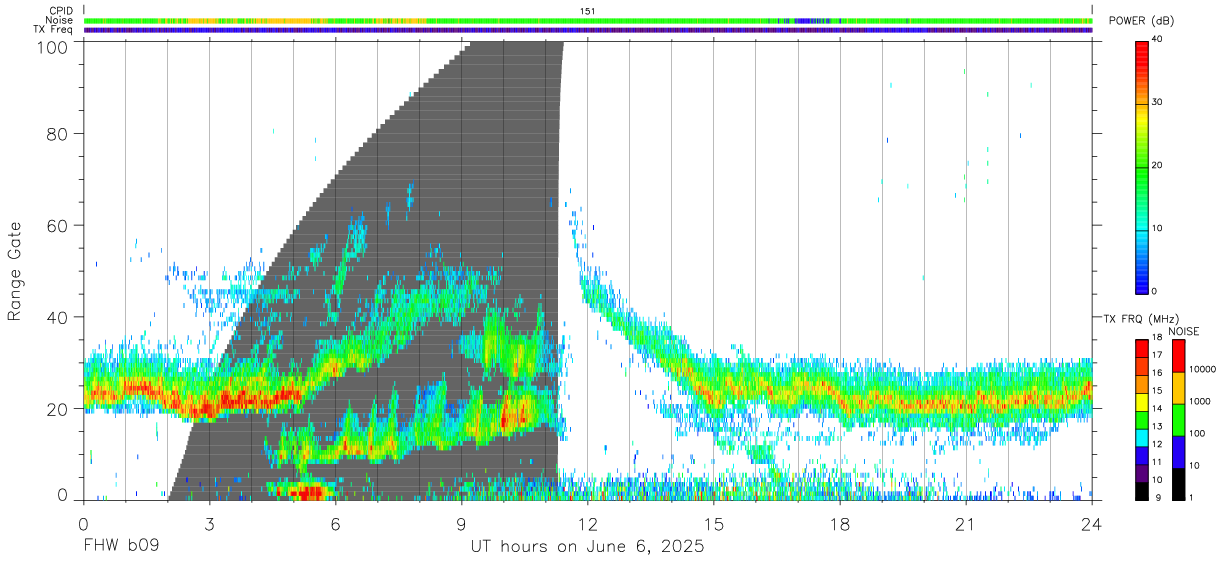Click the Range Gate axis tick "80"
1228x567 pixels.
click(x=59, y=134)
